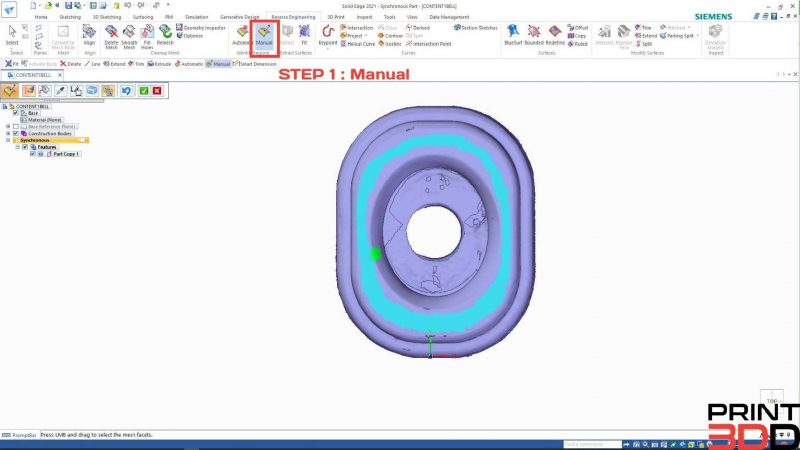800x450 pixels.
Task: Collapse the Features node
Action: tap(18, 147)
